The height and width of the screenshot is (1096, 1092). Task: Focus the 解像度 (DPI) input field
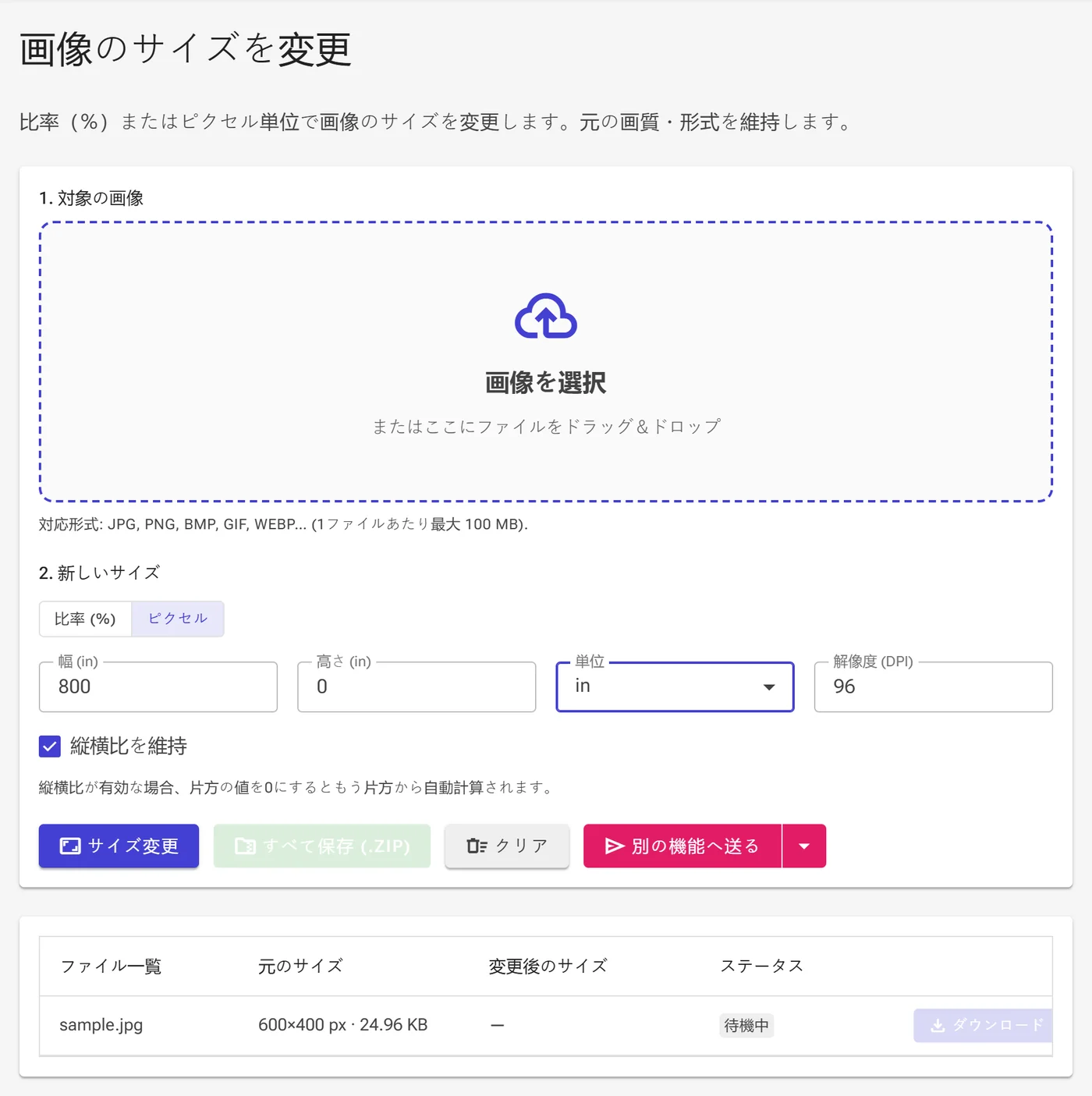click(x=934, y=686)
